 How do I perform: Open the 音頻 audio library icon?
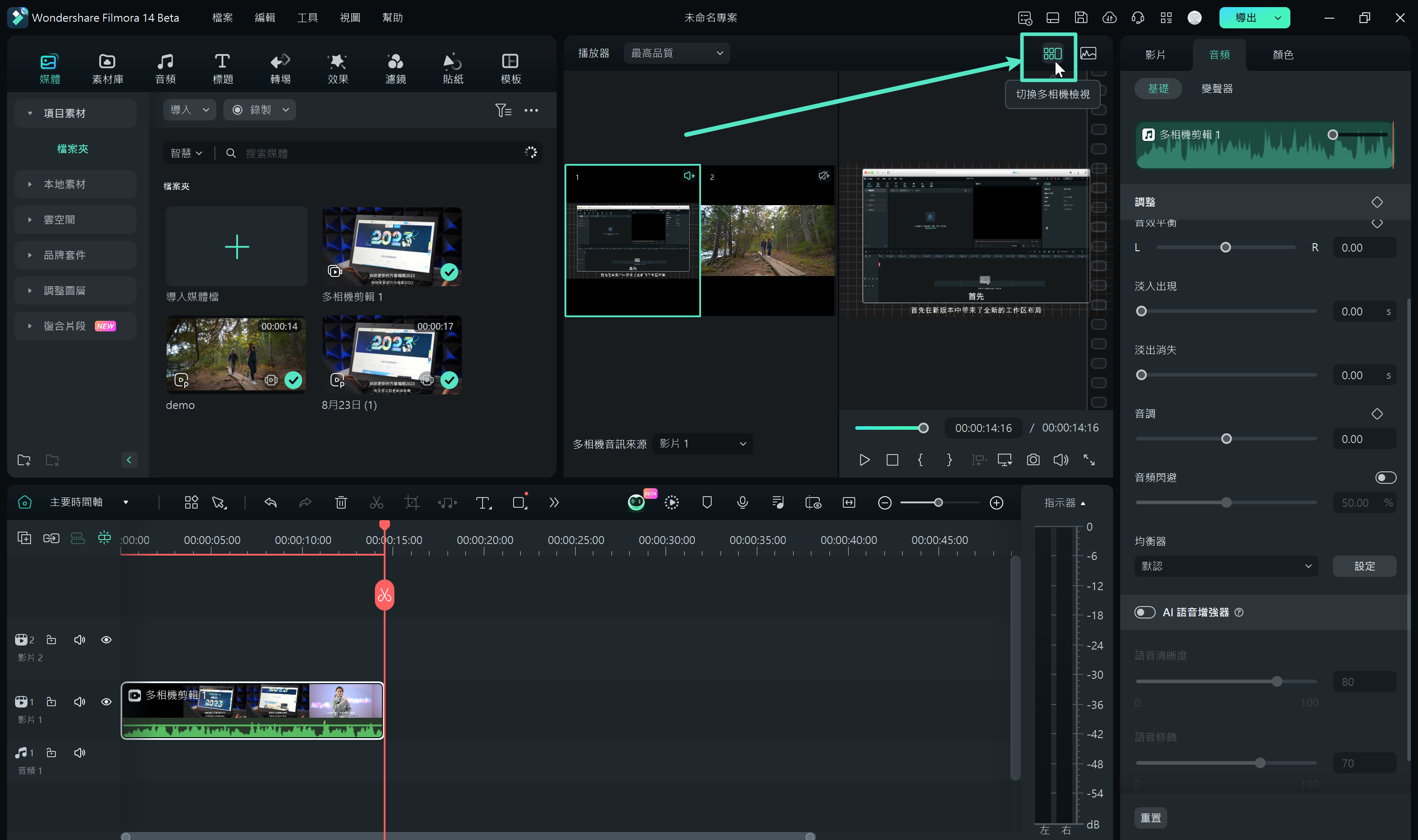point(165,68)
